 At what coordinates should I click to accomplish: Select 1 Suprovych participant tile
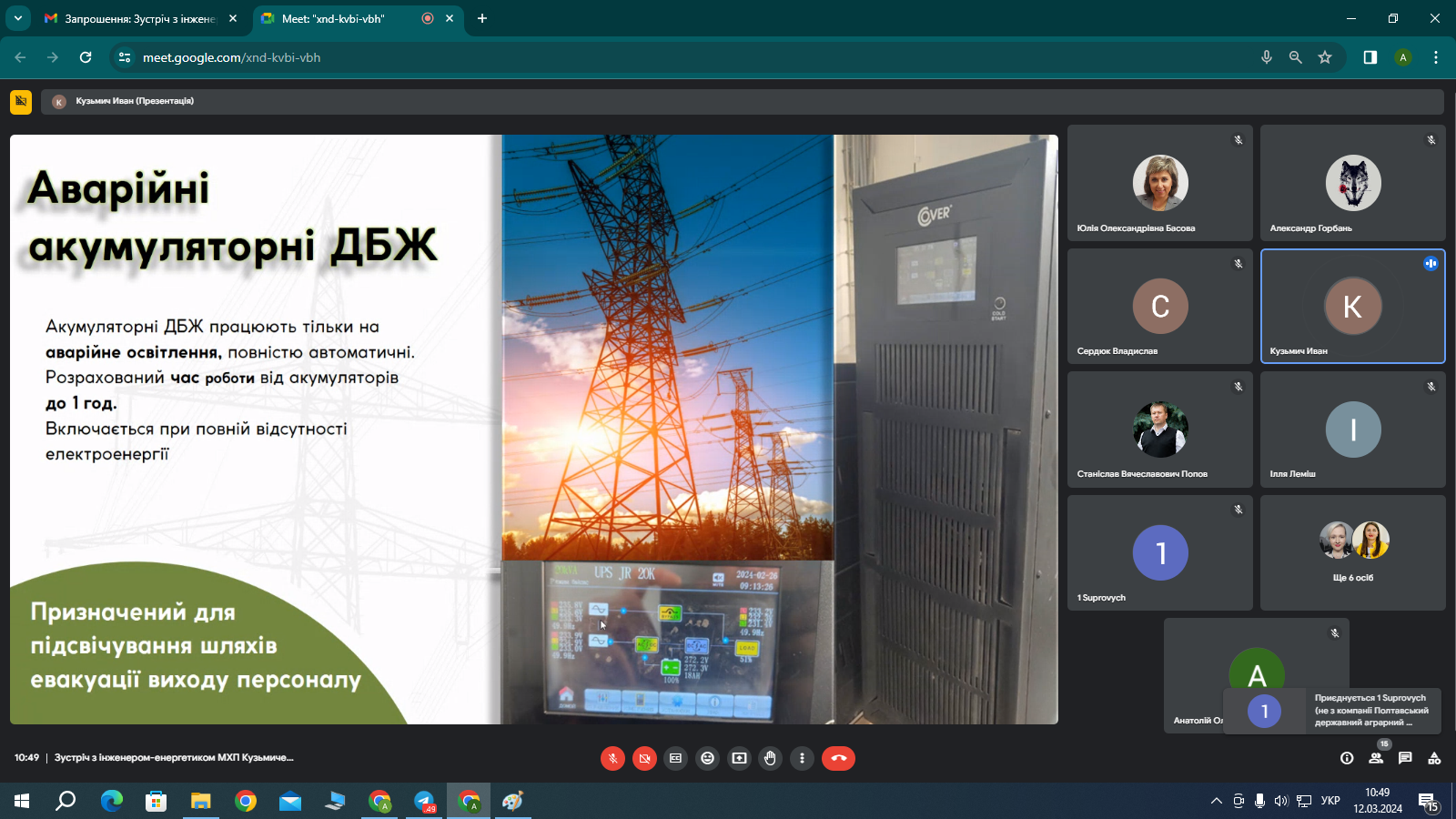(1160, 552)
